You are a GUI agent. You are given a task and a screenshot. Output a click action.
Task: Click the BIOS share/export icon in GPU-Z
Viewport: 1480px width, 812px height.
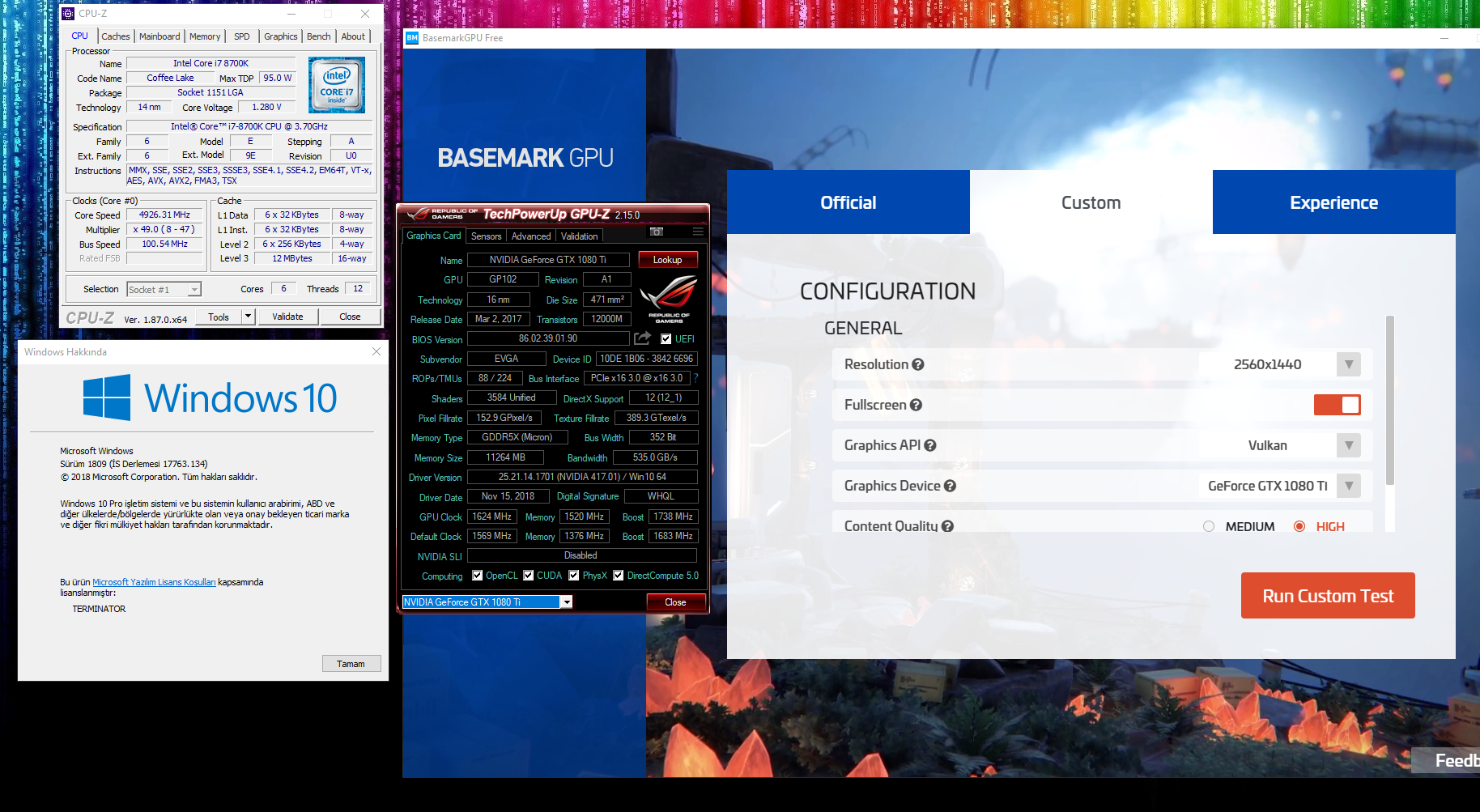[643, 338]
